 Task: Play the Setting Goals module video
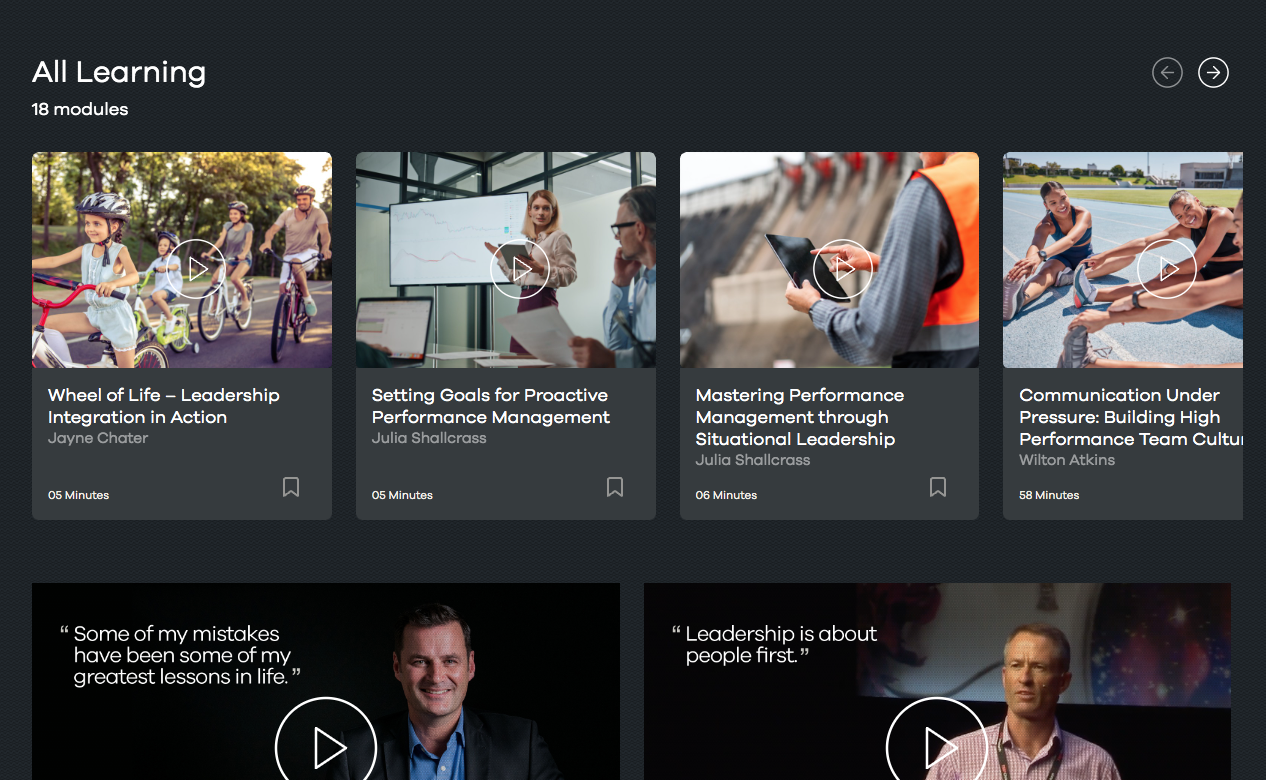coord(520,269)
